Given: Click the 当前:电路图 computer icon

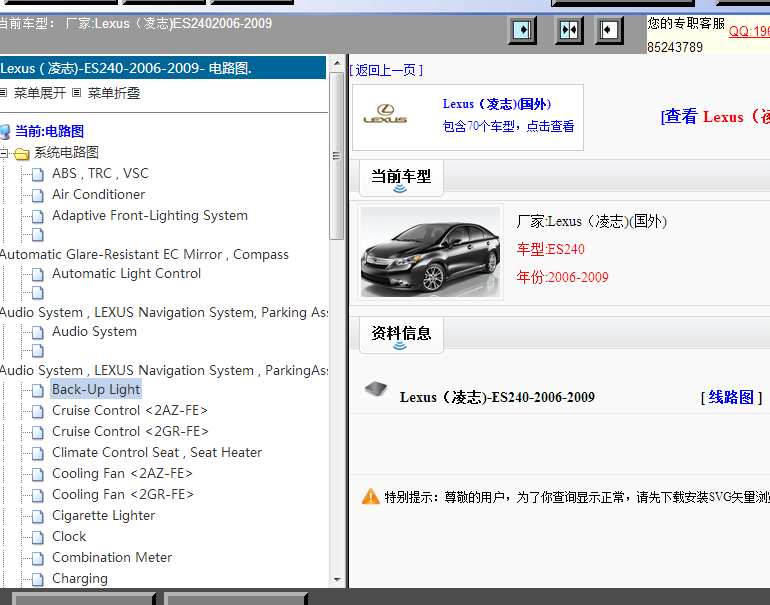Looking at the screenshot, I should [x=5, y=132].
